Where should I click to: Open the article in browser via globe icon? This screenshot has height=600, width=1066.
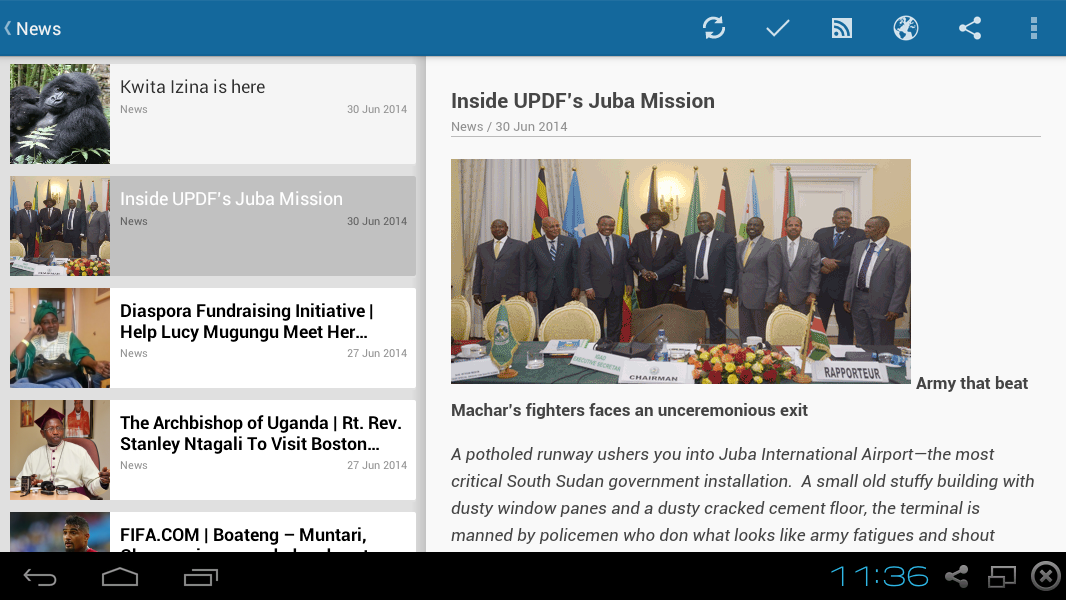pos(906,28)
